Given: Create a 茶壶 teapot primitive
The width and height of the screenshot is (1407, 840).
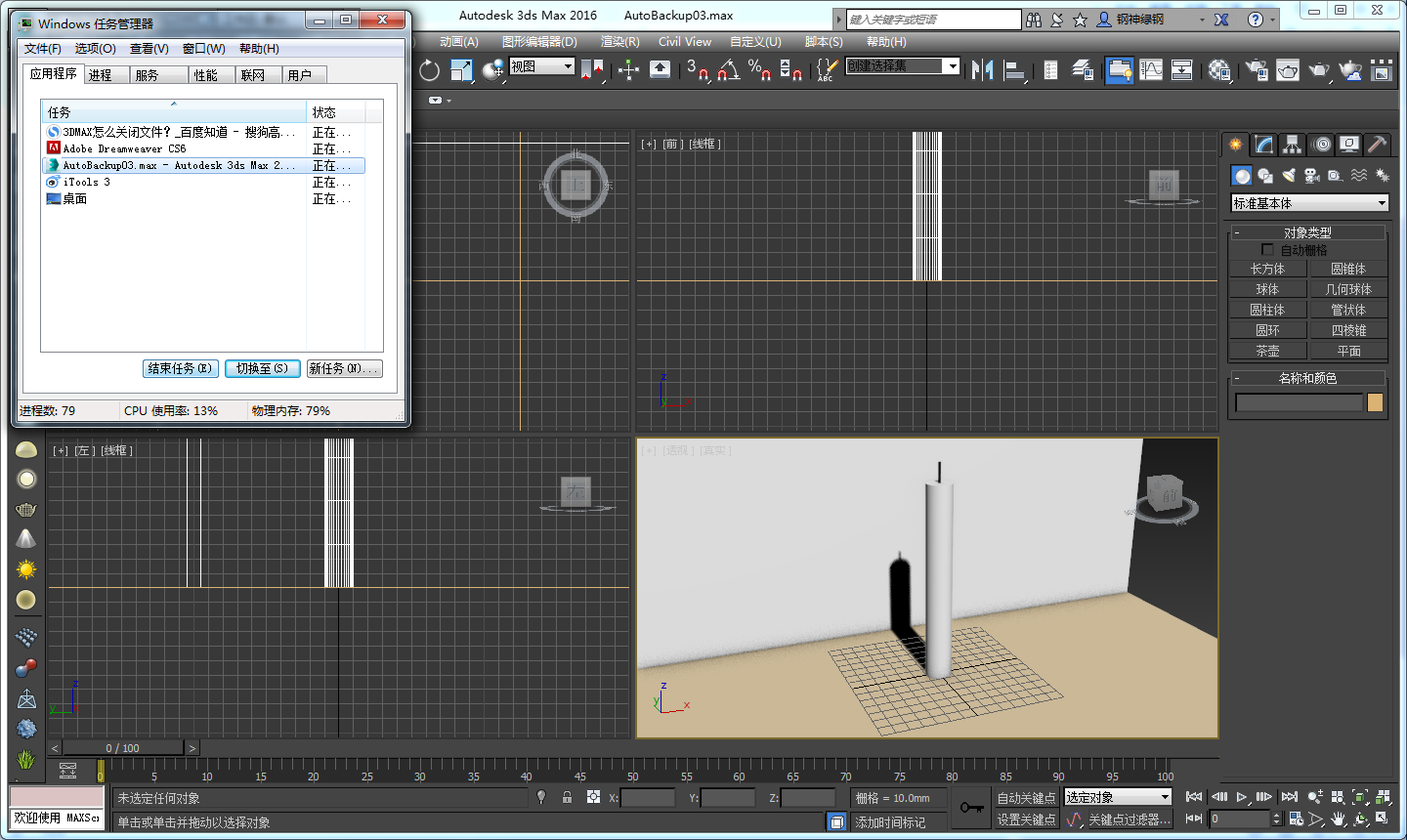Looking at the screenshot, I should 1267,351.
